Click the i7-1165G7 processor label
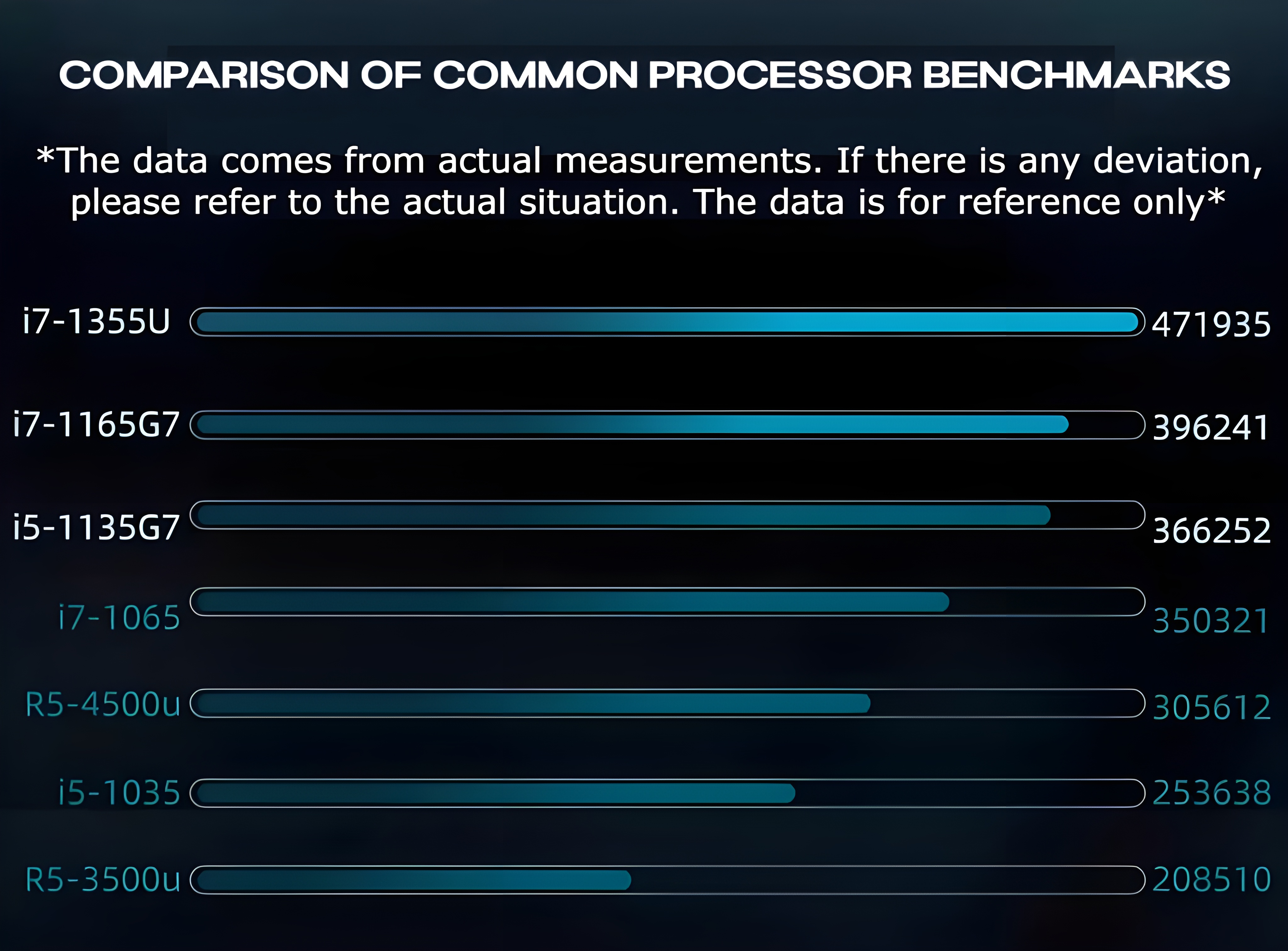 96,425
